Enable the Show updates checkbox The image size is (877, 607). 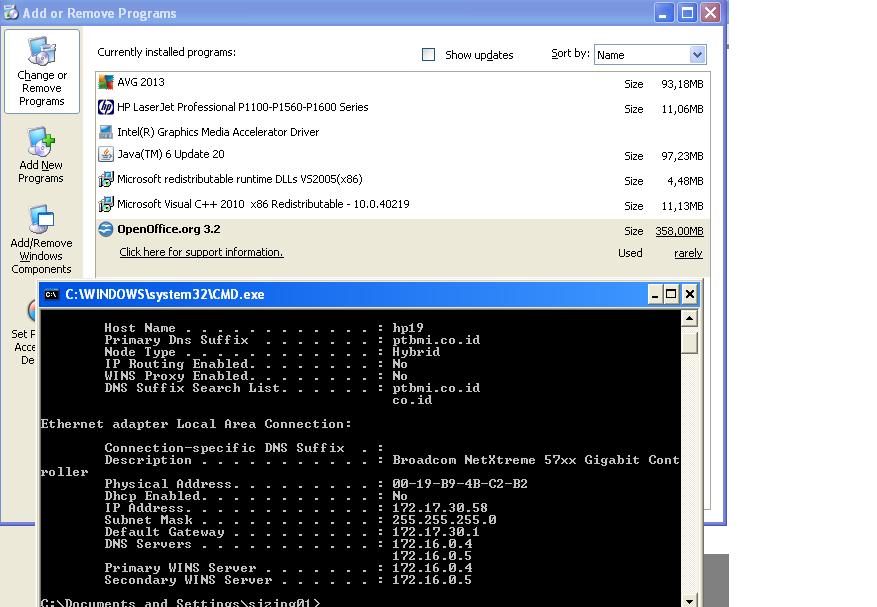(x=429, y=55)
